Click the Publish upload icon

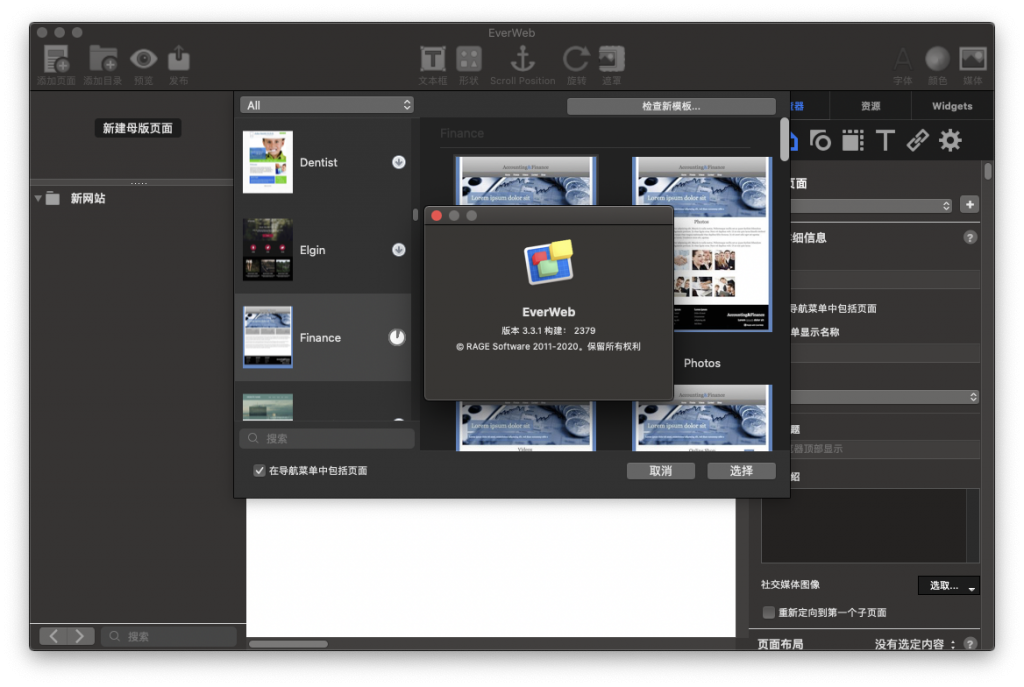(x=178, y=59)
